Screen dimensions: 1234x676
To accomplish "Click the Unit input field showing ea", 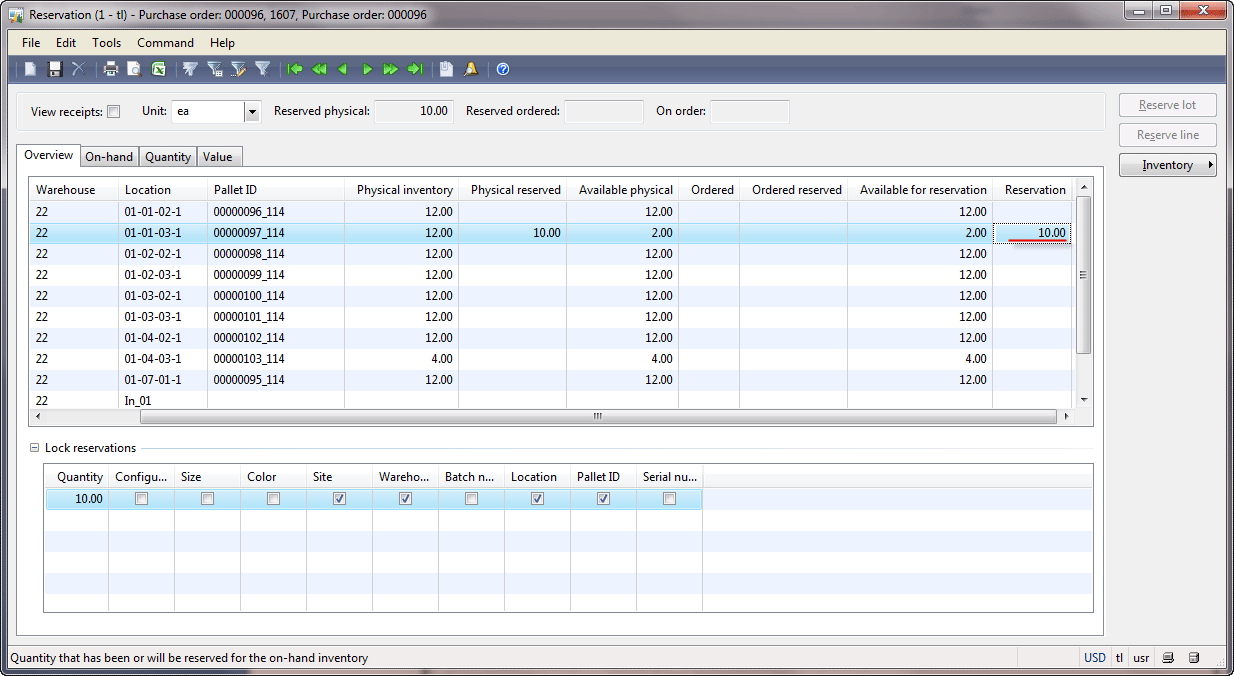I will [208, 112].
